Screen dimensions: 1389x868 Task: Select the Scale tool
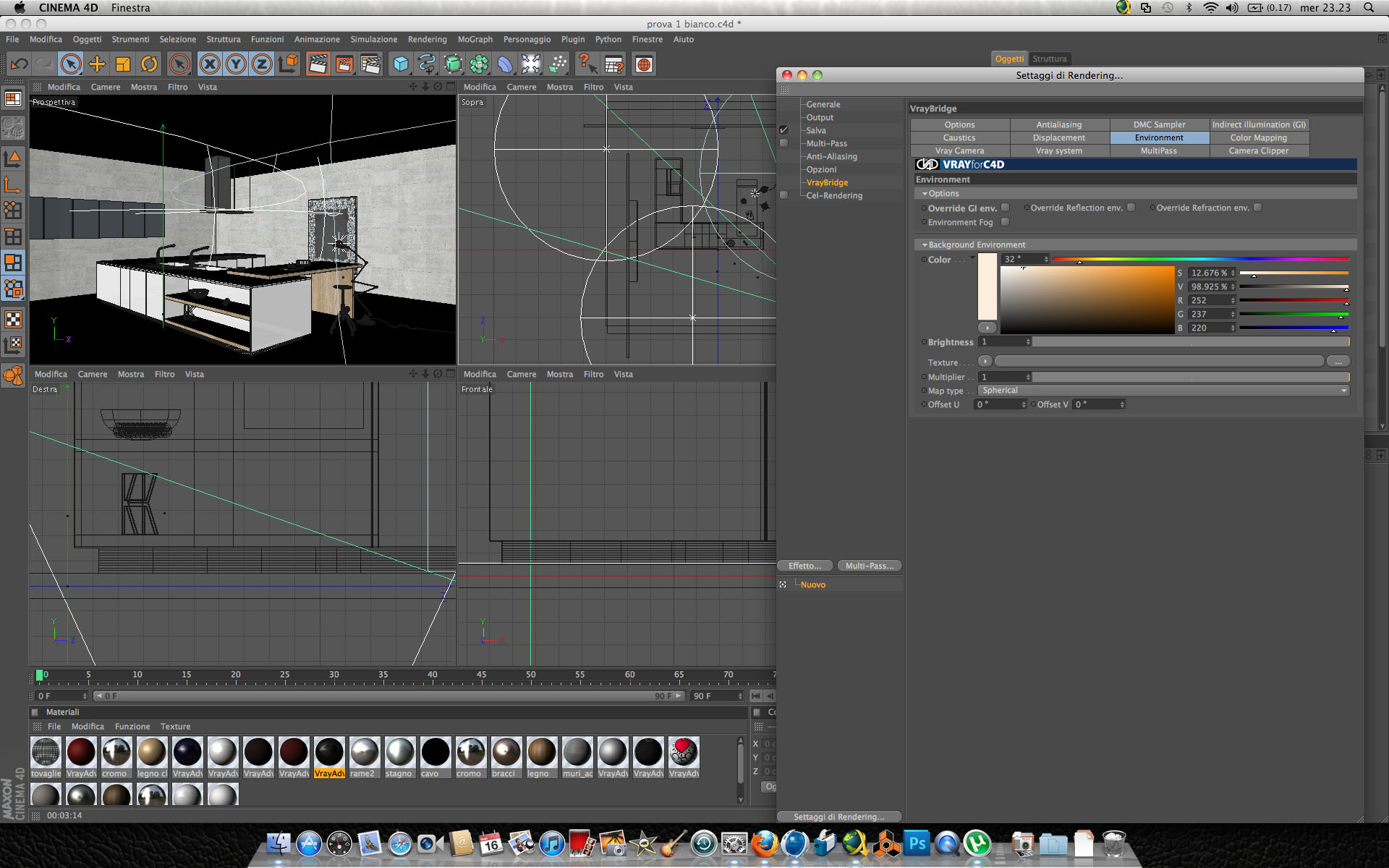(123, 64)
